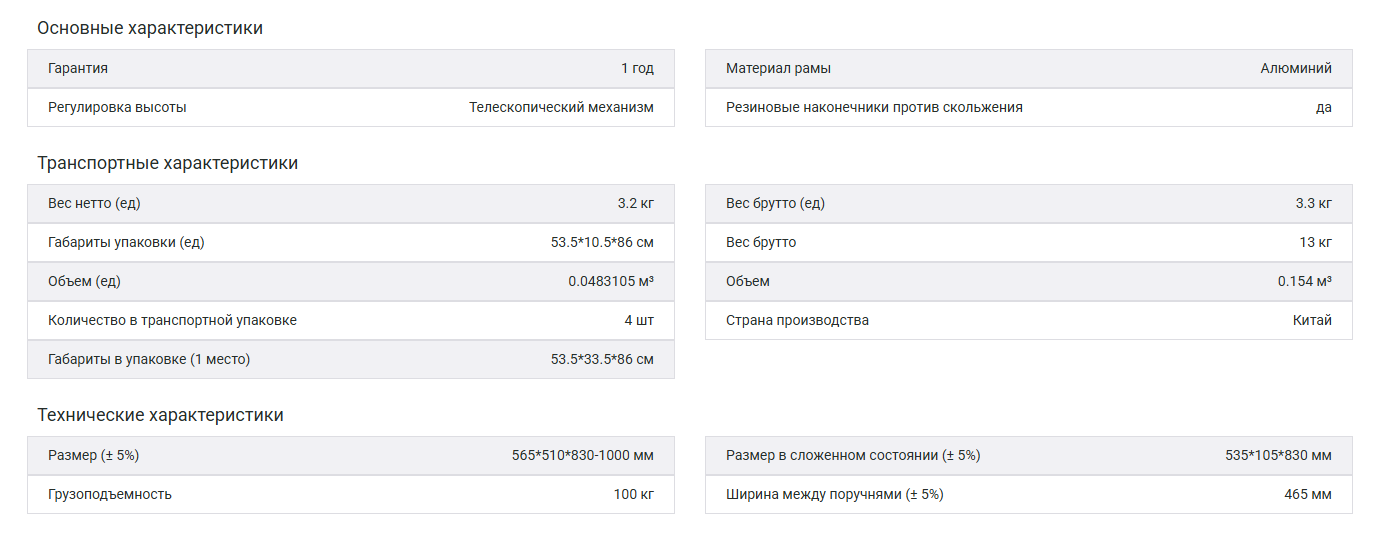The image size is (1389, 555).
Task: Select the "Гарантия" row label
Action: (x=78, y=68)
